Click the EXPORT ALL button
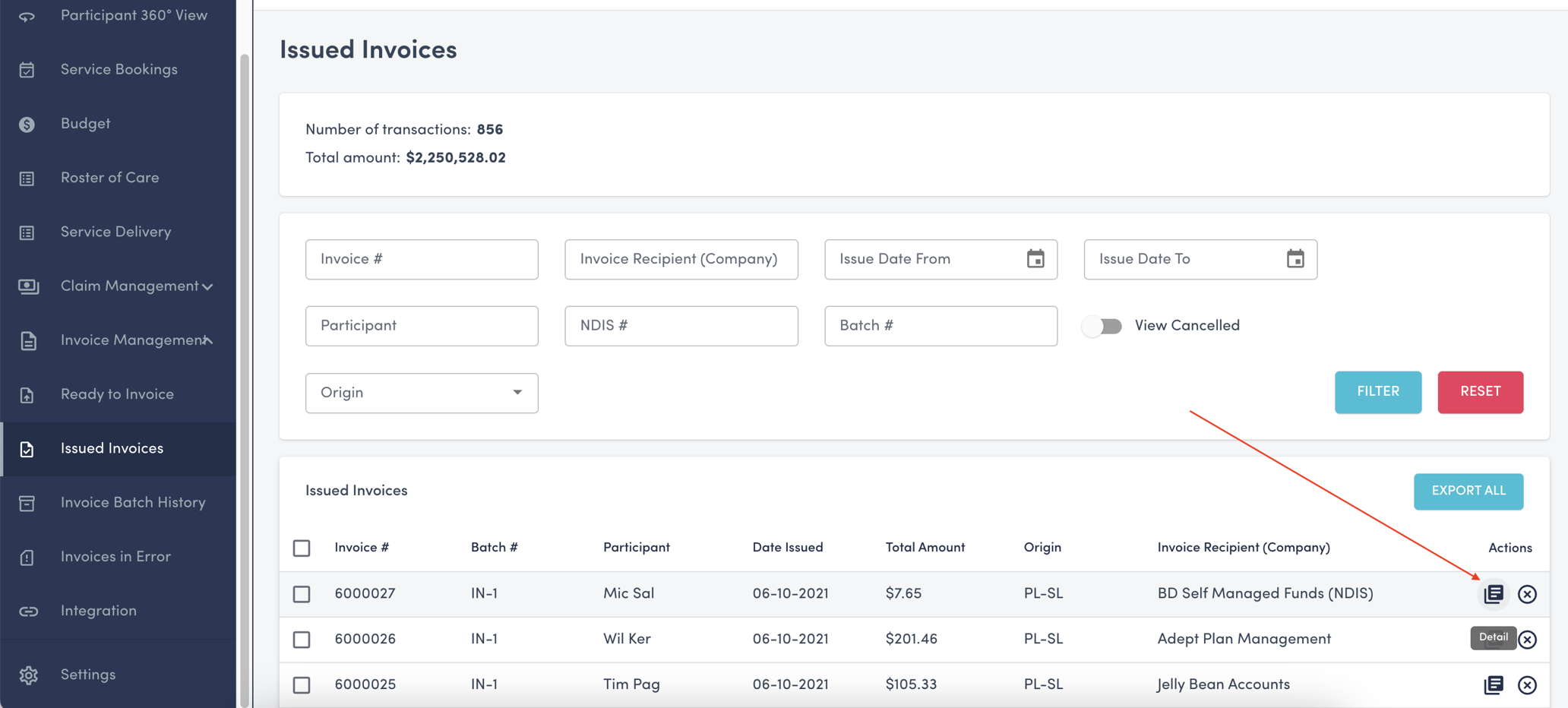This screenshot has height=708, width=1568. click(x=1468, y=491)
